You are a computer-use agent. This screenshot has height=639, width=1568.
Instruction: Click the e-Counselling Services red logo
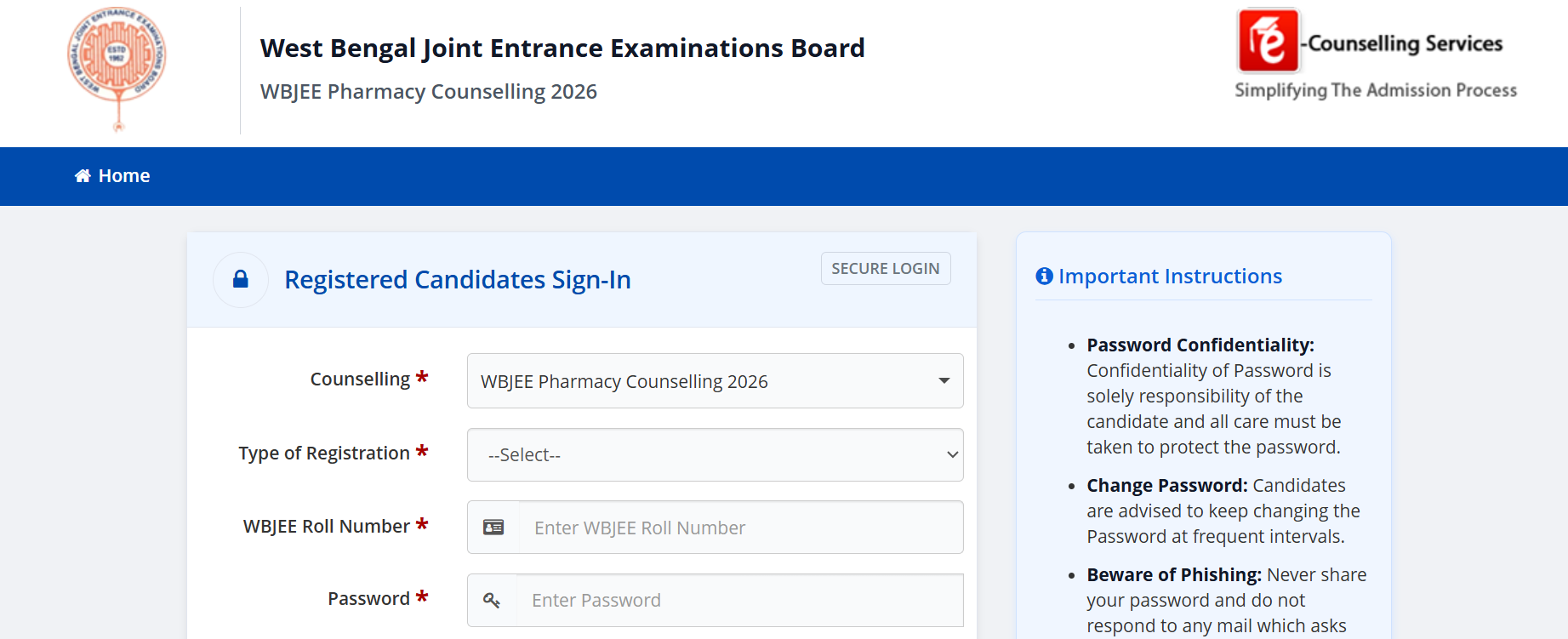tap(1269, 41)
